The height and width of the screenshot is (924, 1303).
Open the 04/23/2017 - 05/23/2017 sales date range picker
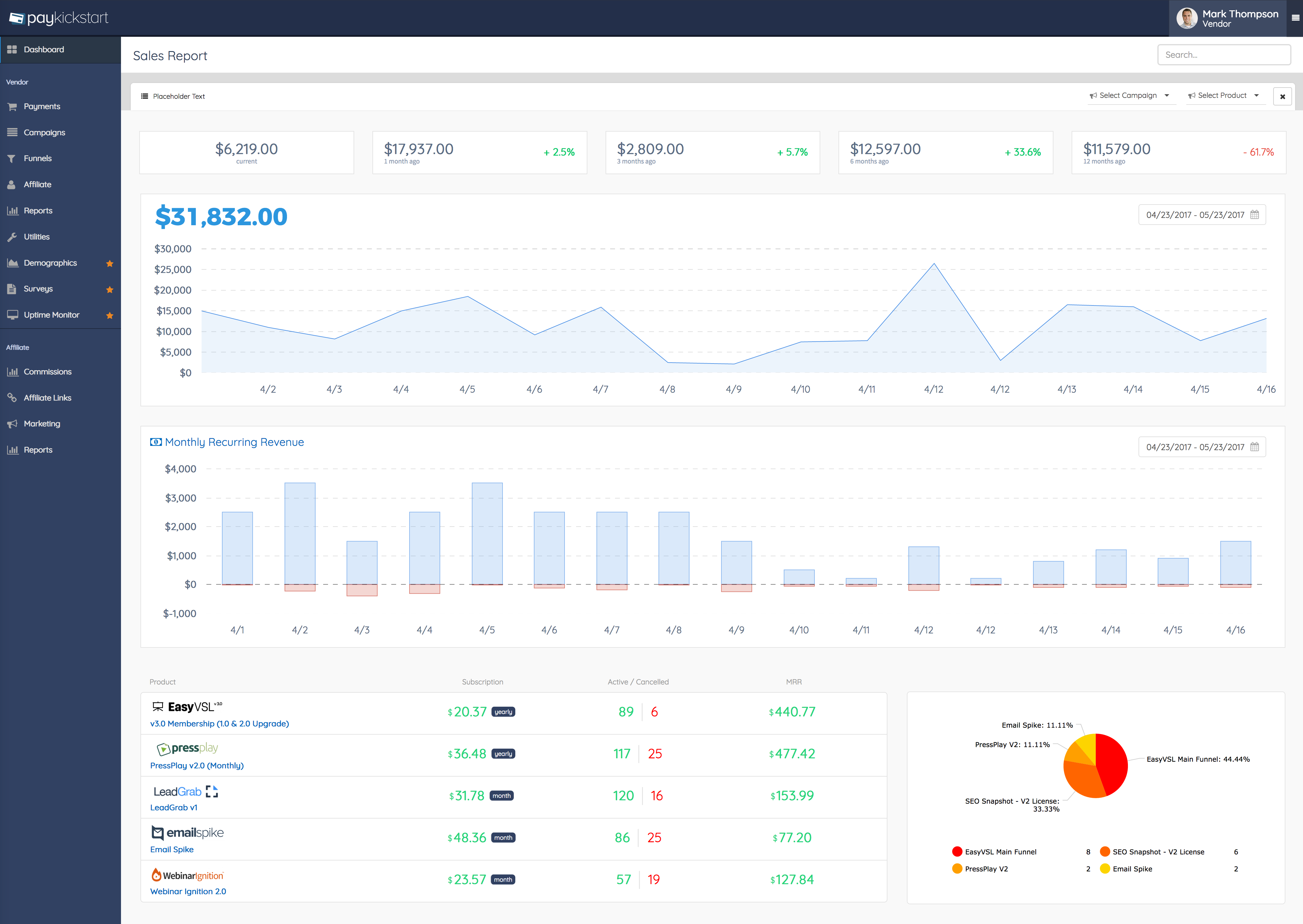[1194, 215]
